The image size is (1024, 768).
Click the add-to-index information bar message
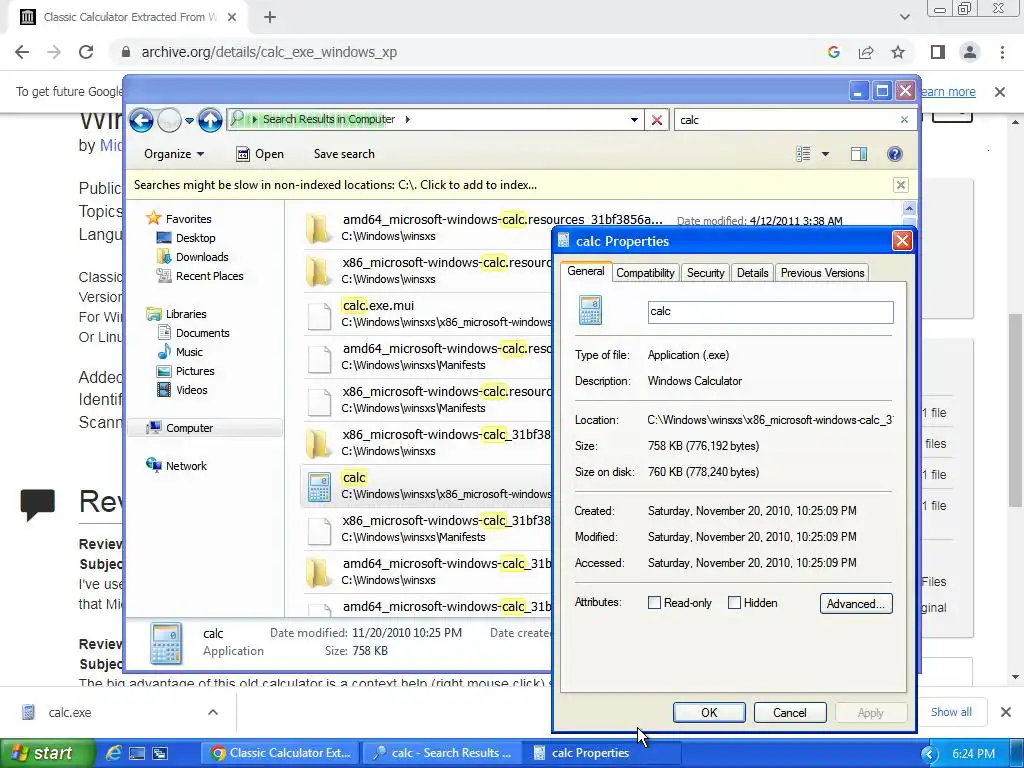click(336, 185)
